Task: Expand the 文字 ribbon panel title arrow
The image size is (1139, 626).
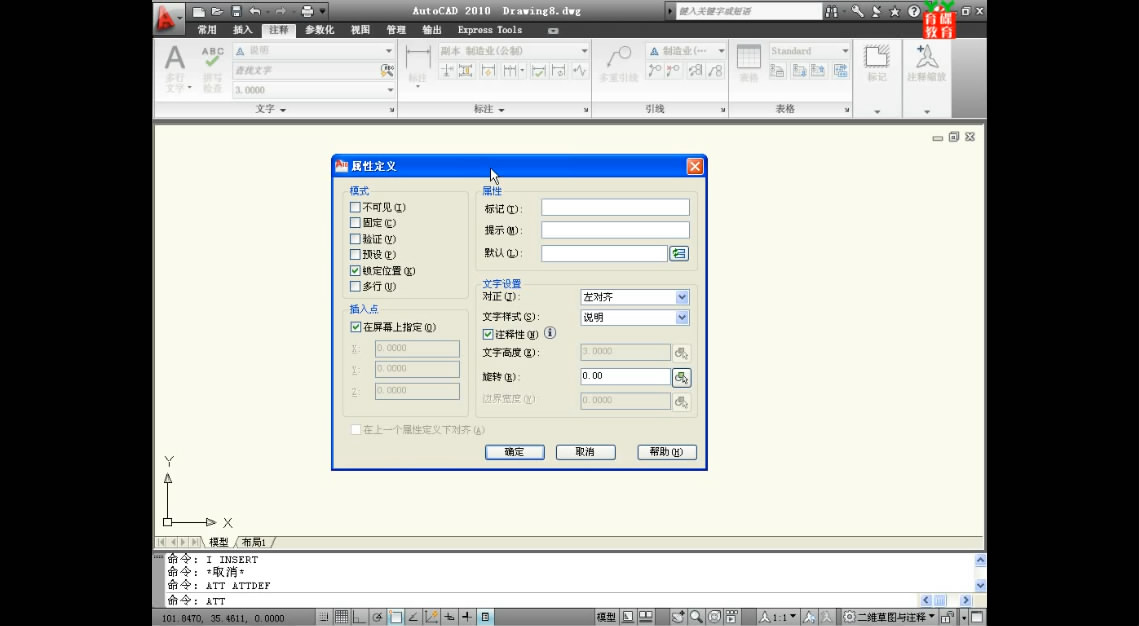Action: pyautogui.click(x=283, y=110)
